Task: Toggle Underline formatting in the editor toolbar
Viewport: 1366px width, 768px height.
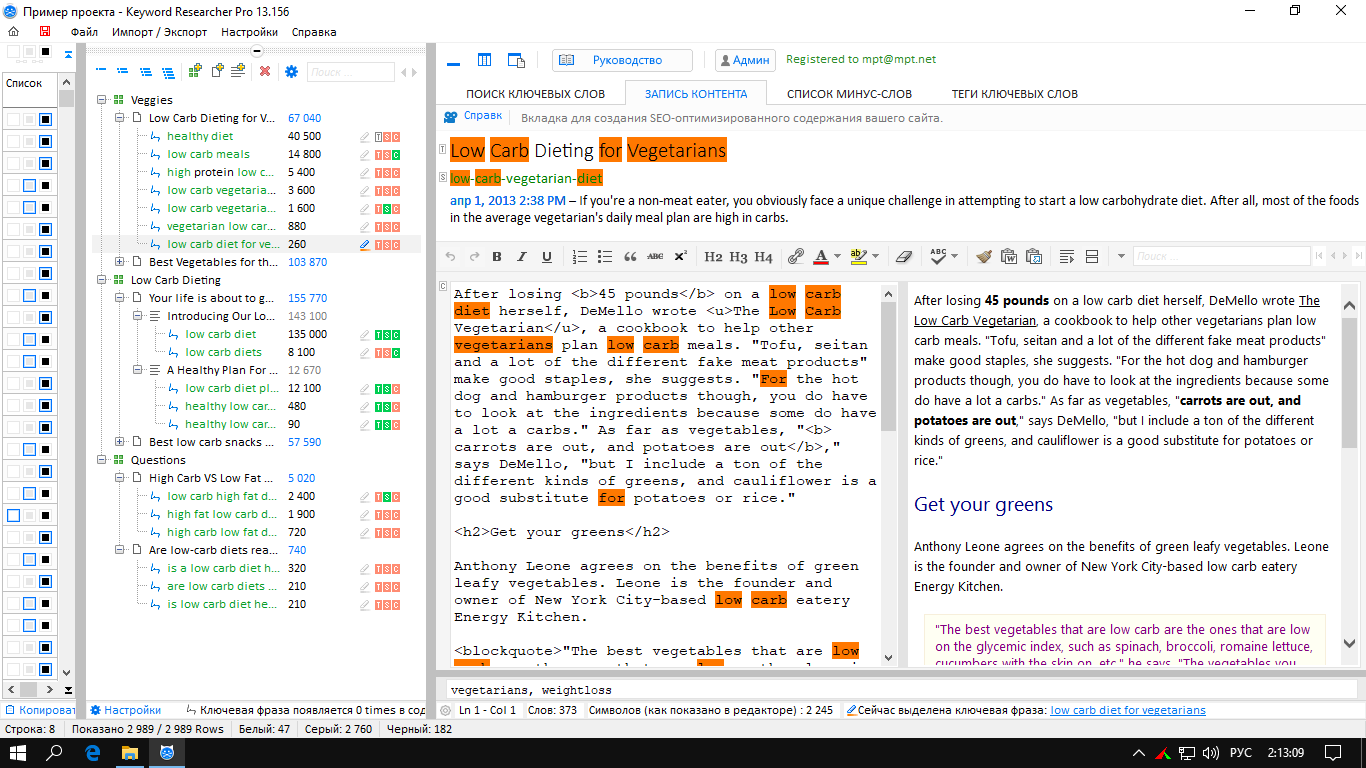Action: tap(547, 257)
